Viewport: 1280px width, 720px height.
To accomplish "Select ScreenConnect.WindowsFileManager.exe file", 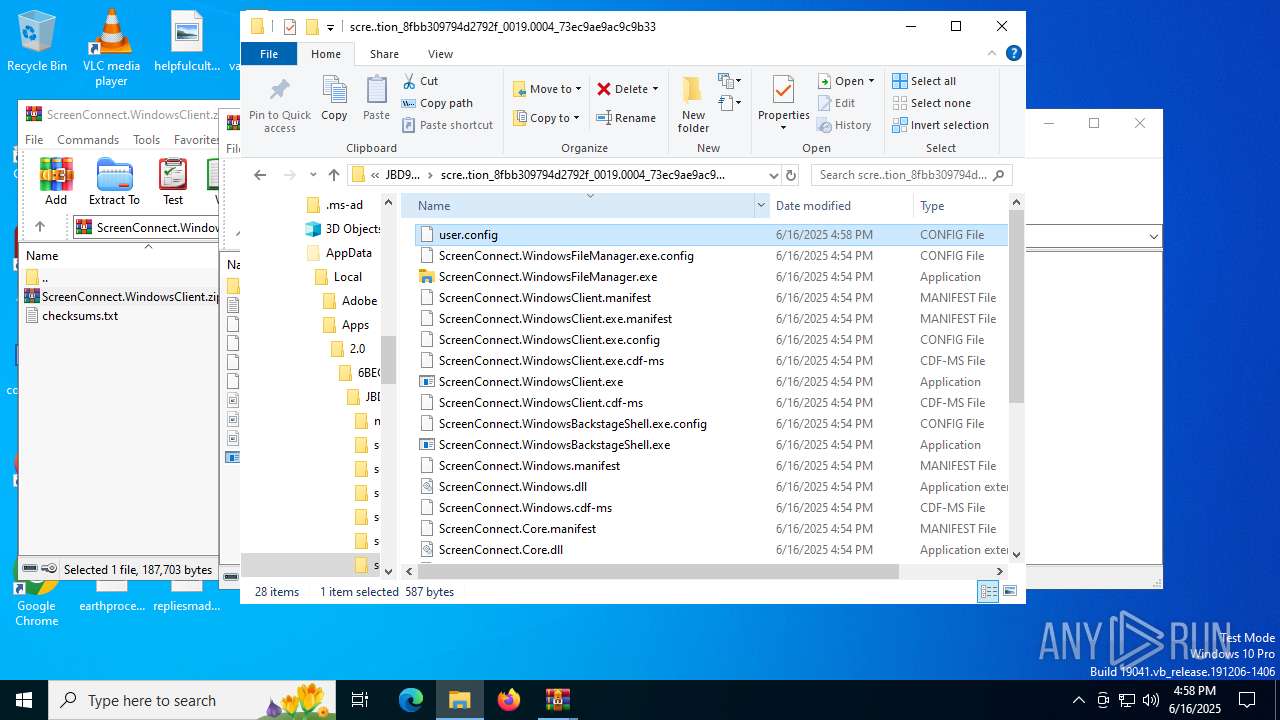I will click(711, 277).
